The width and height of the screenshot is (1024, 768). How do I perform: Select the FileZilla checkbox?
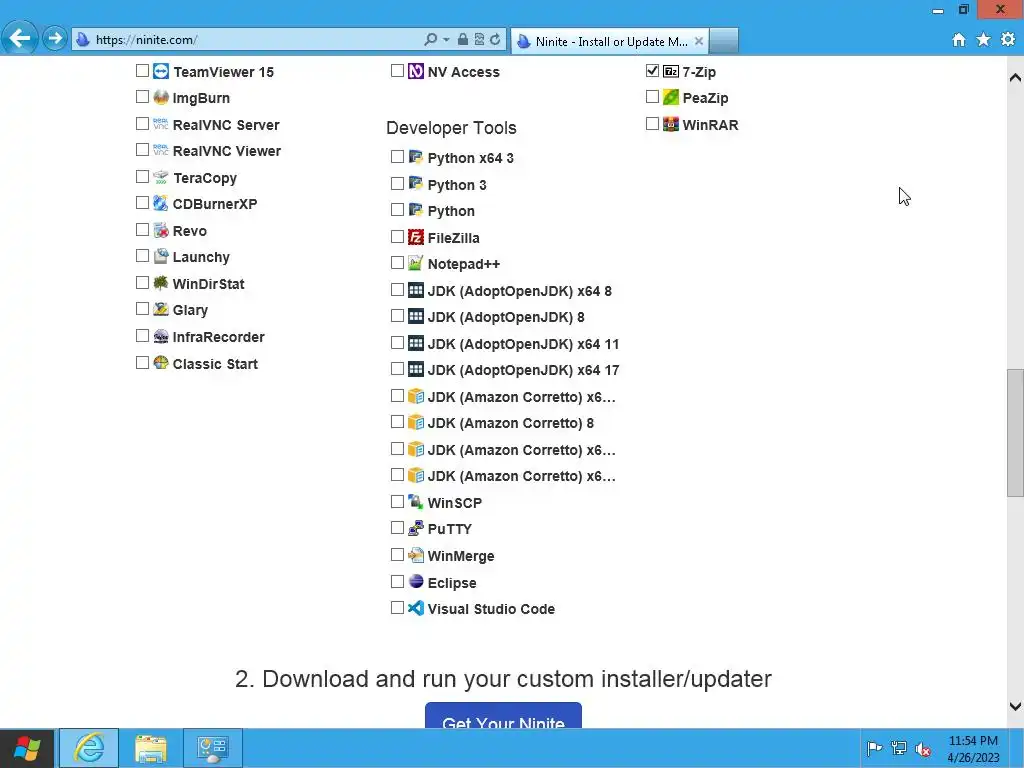click(397, 236)
